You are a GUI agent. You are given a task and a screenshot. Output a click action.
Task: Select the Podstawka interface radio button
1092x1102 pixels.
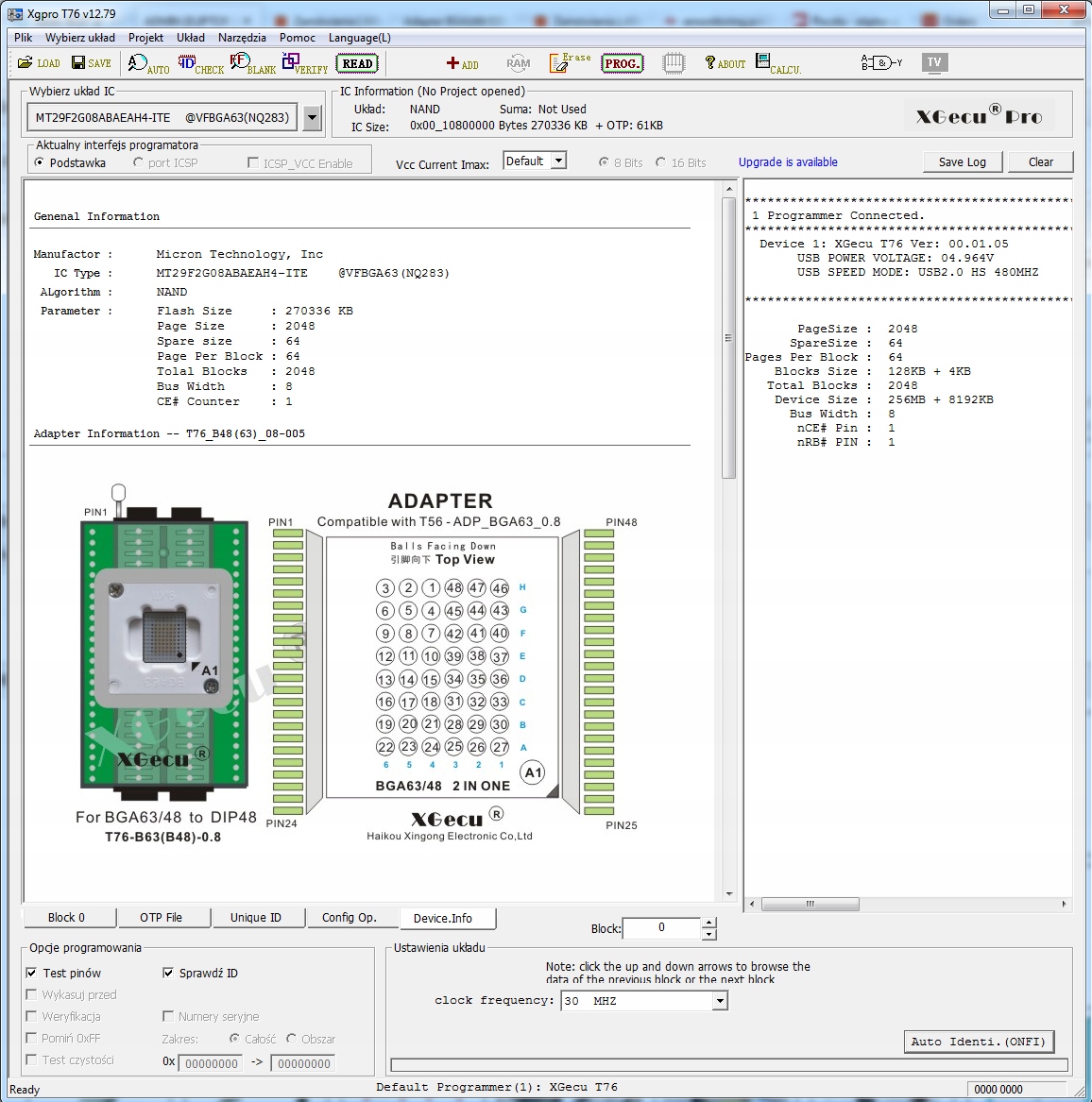40,162
